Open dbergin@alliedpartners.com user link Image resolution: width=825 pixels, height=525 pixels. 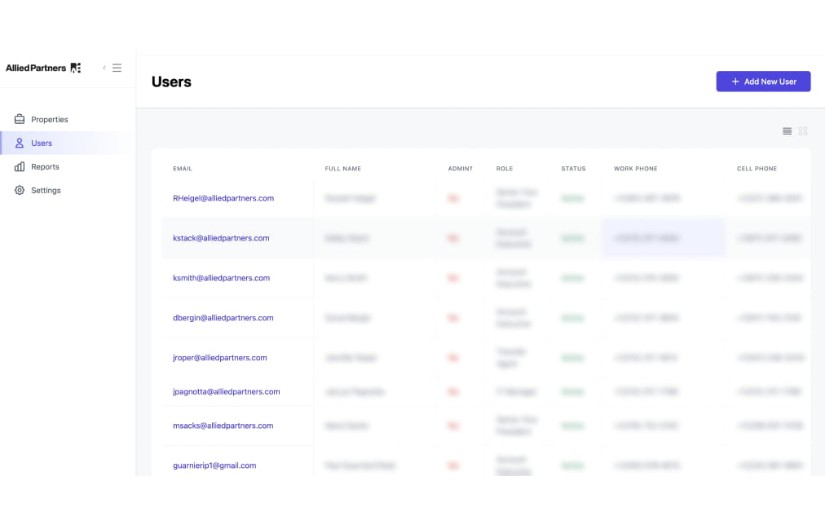[x=223, y=318]
